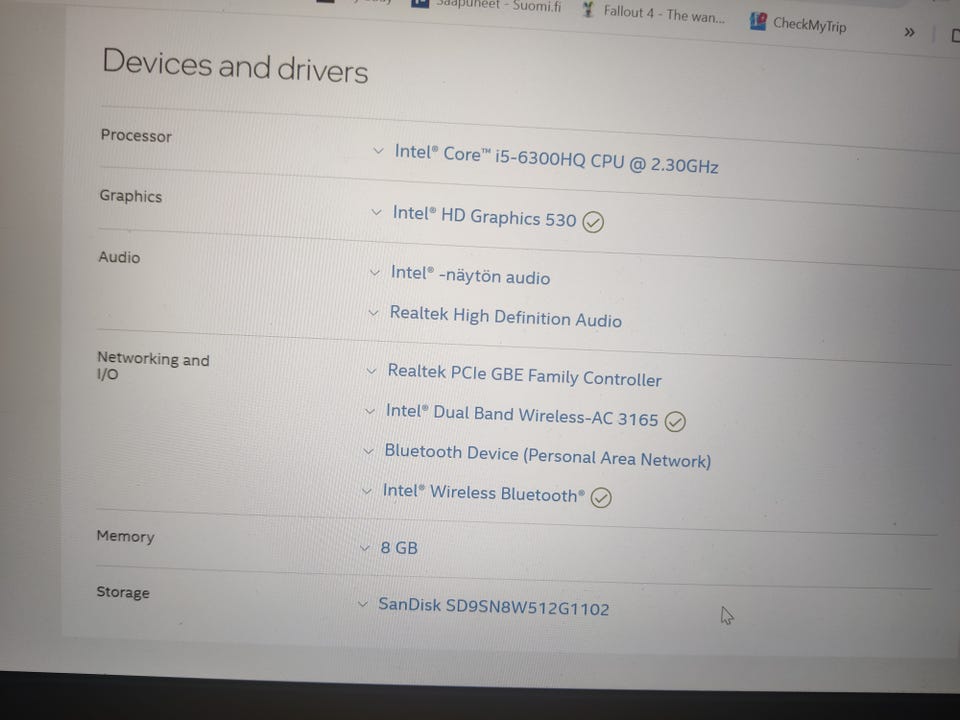Select SanDisk SD9SN8W512G1102 storage text
This screenshot has height=720, width=960.
493,607
